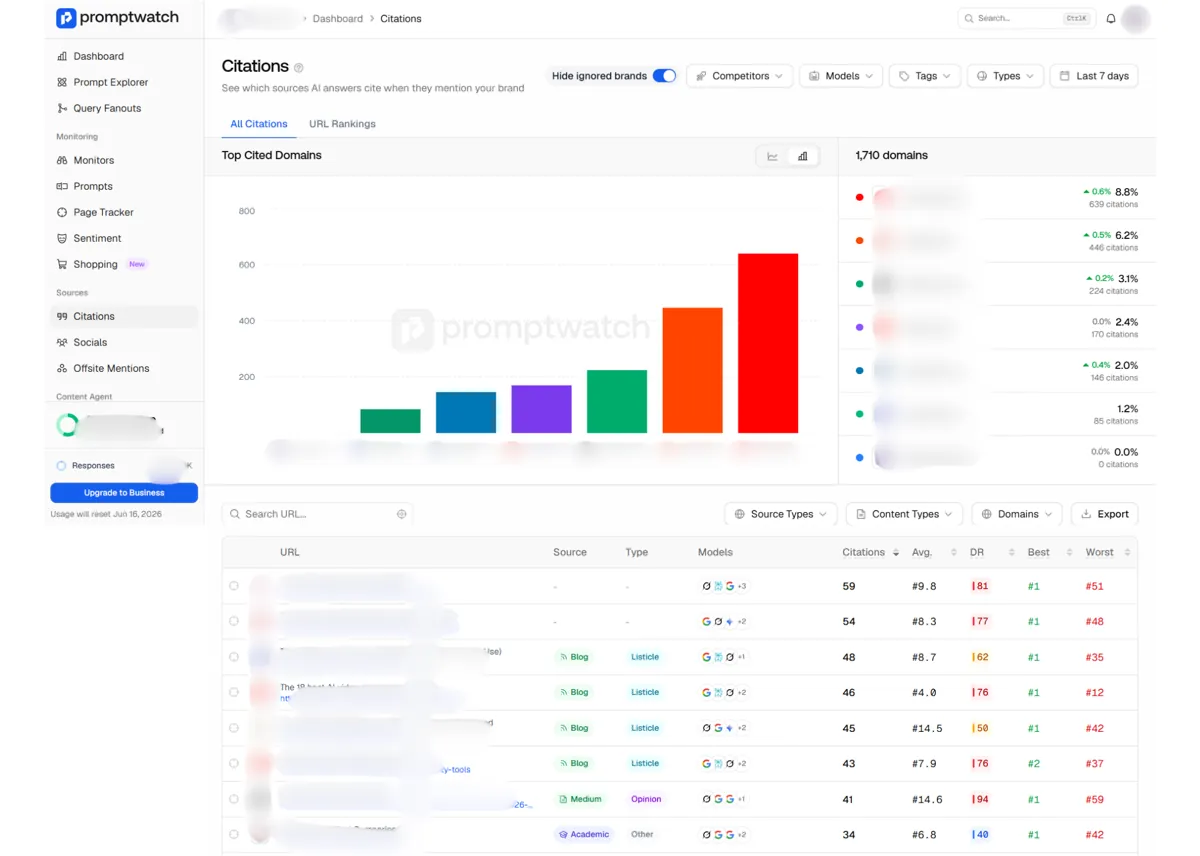Click the Prompts sidebar icon

click(x=62, y=186)
